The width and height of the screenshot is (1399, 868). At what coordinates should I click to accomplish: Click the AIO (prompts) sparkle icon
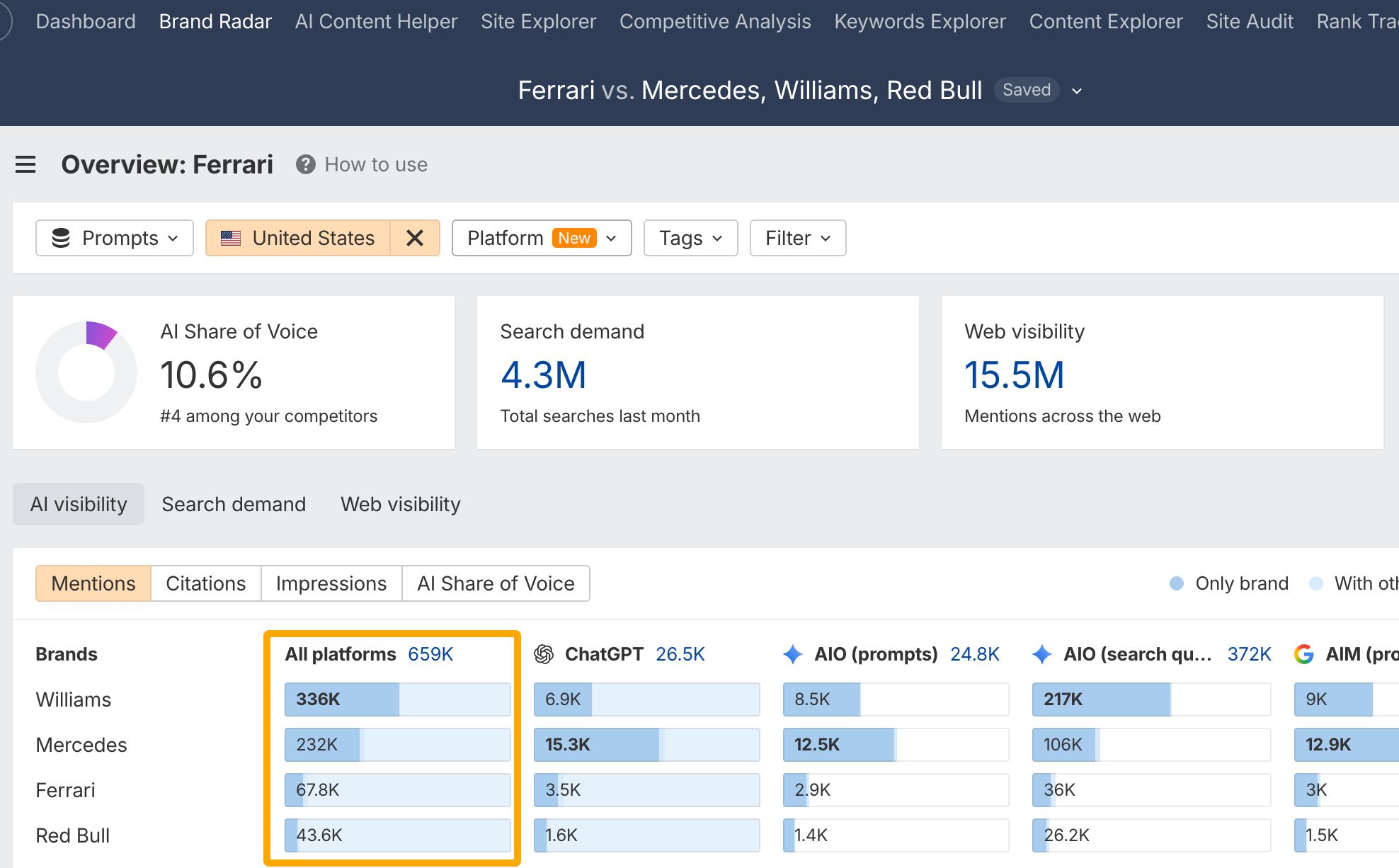point(793,654)
